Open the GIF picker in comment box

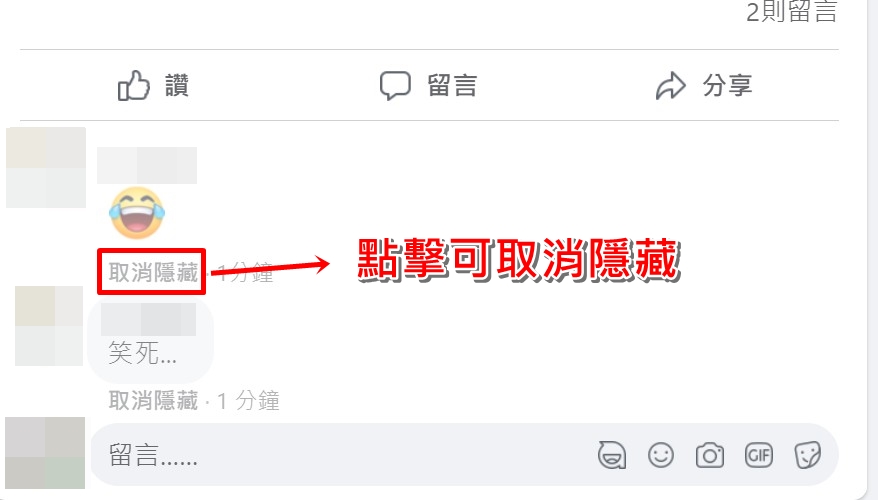tap(759, 455)
